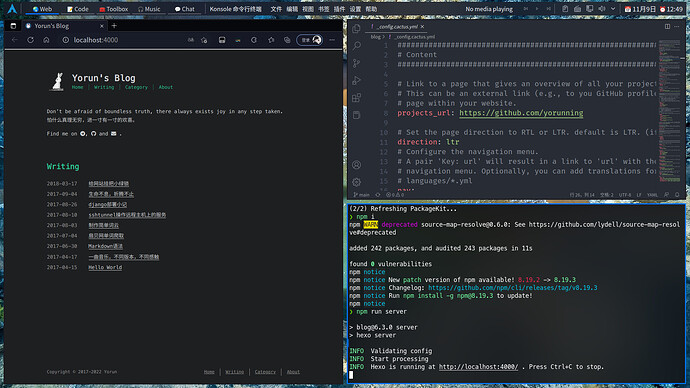Go to browser home page
Viewport: 690px width, 388px height.
click(x=46, y=40)
